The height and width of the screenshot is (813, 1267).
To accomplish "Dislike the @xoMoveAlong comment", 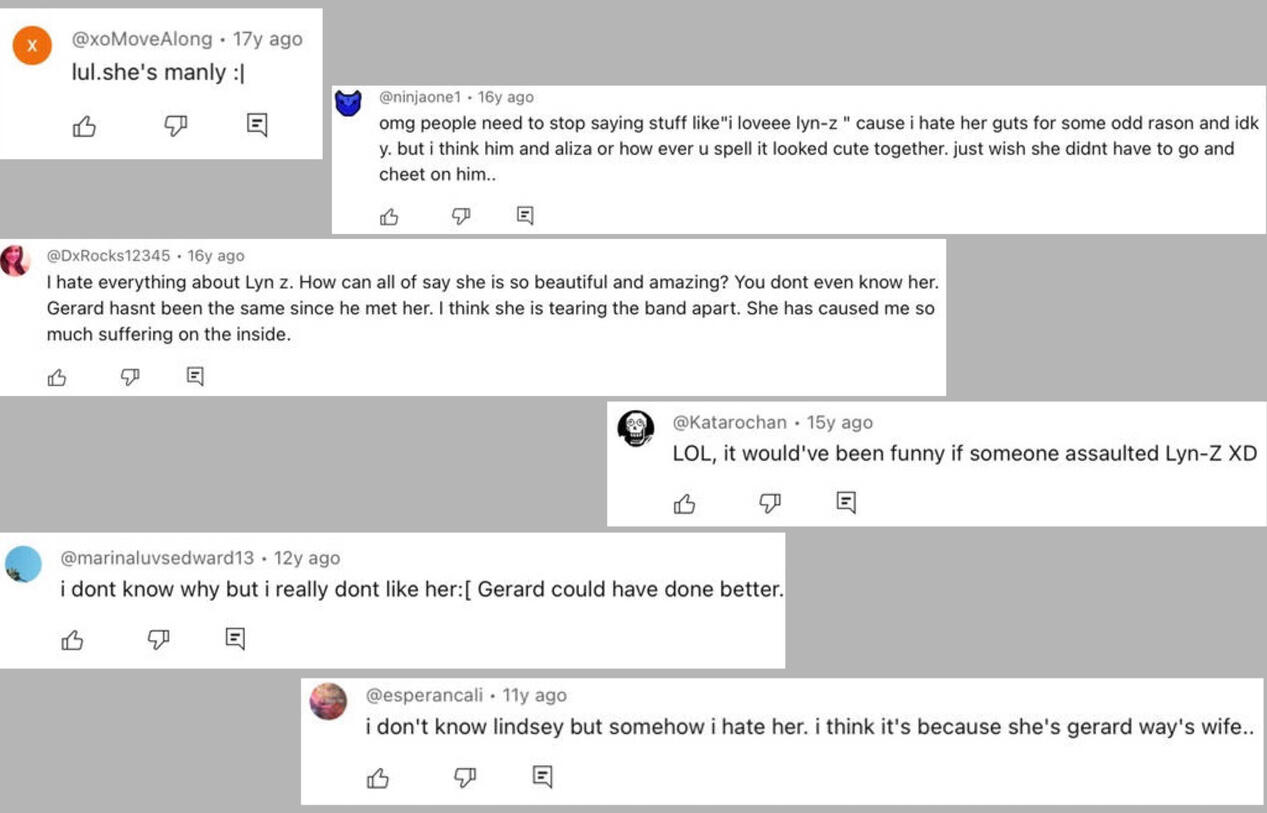I will pos(176,126).
